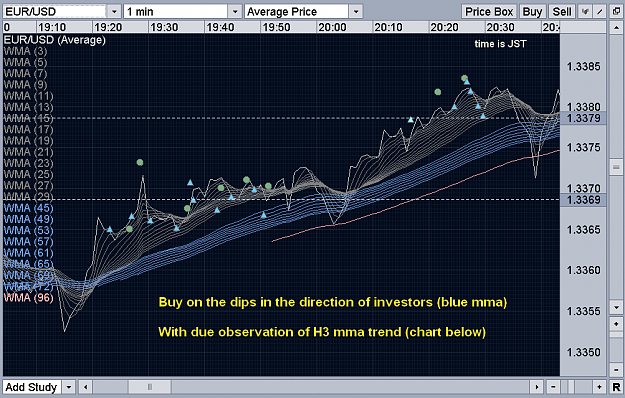
Task: Open the 1 min timeframe dropdown arrow
Action: point(235,12)
